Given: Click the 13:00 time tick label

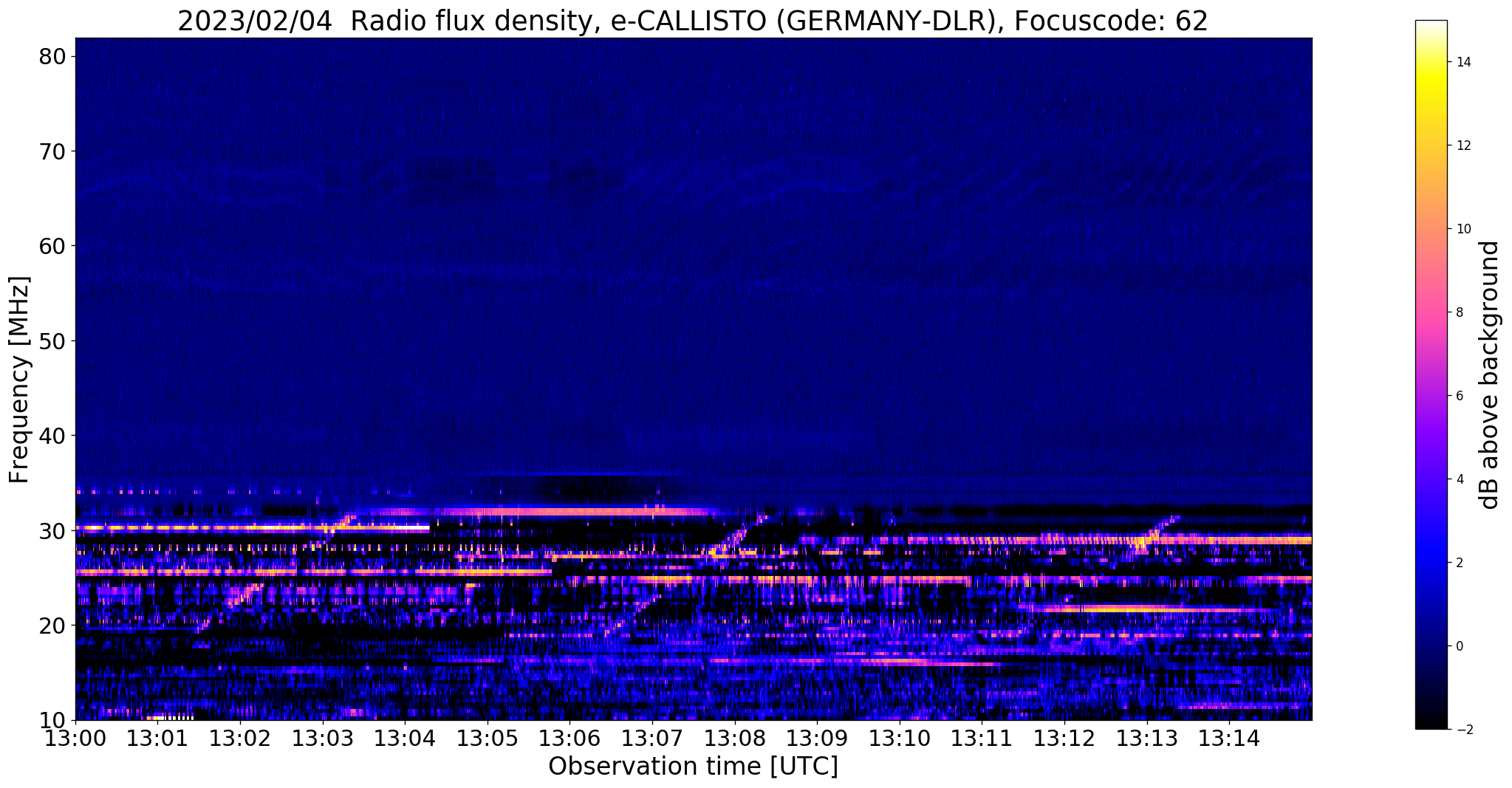Looking at the screenshot, I should click(x=75, y=739).
